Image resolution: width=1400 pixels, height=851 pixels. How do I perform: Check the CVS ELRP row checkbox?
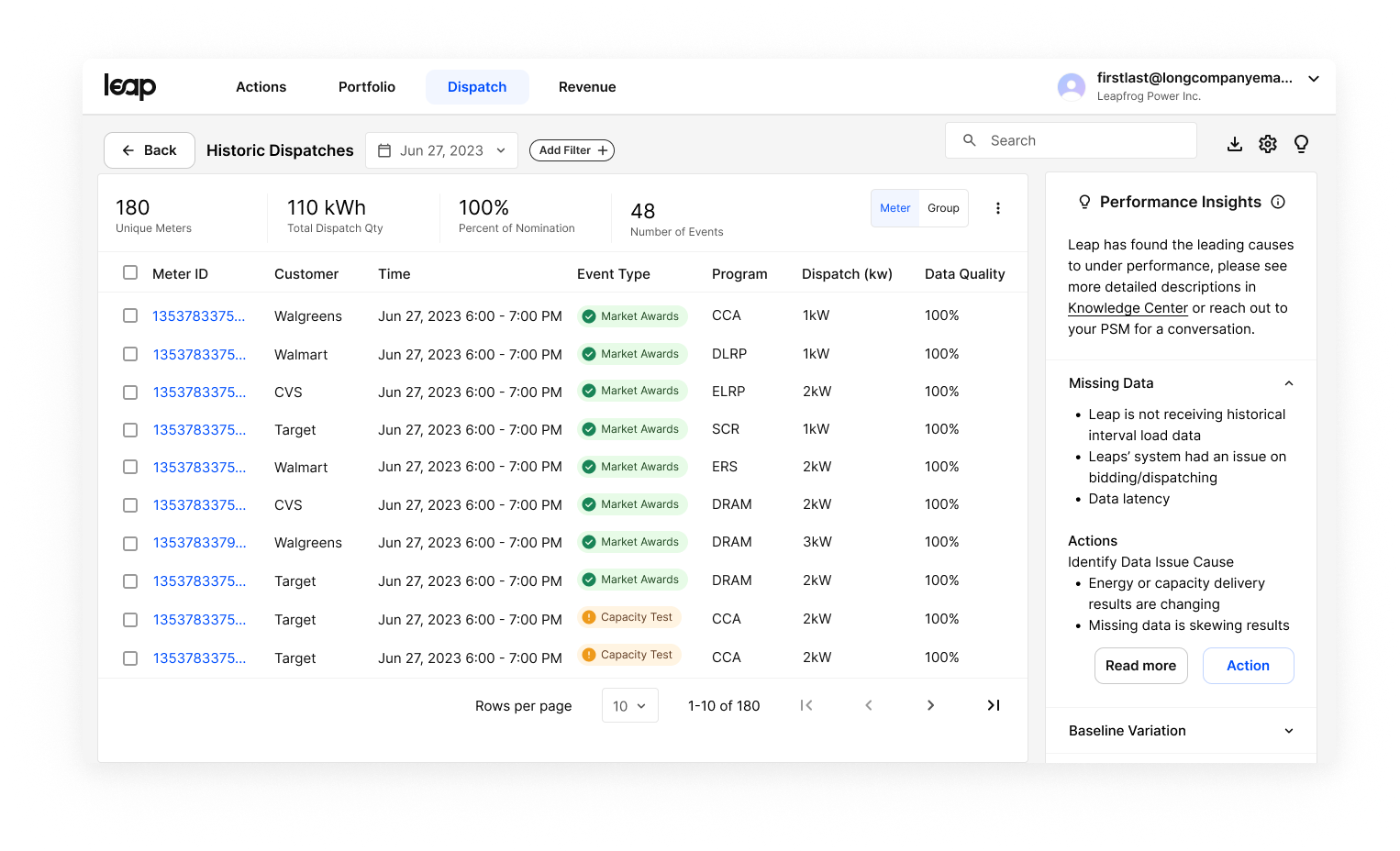130,392
